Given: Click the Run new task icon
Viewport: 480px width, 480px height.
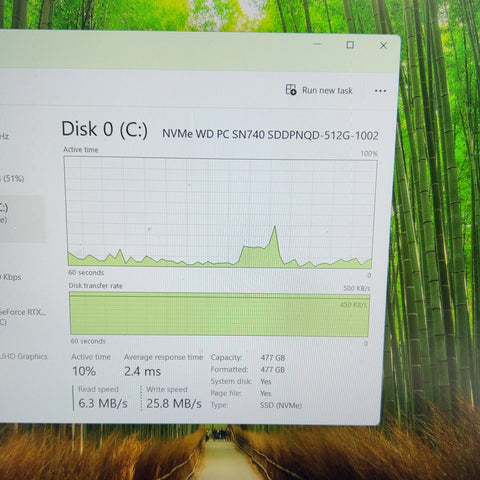Looking at the screenshot, I should click(x=291, y=90).
